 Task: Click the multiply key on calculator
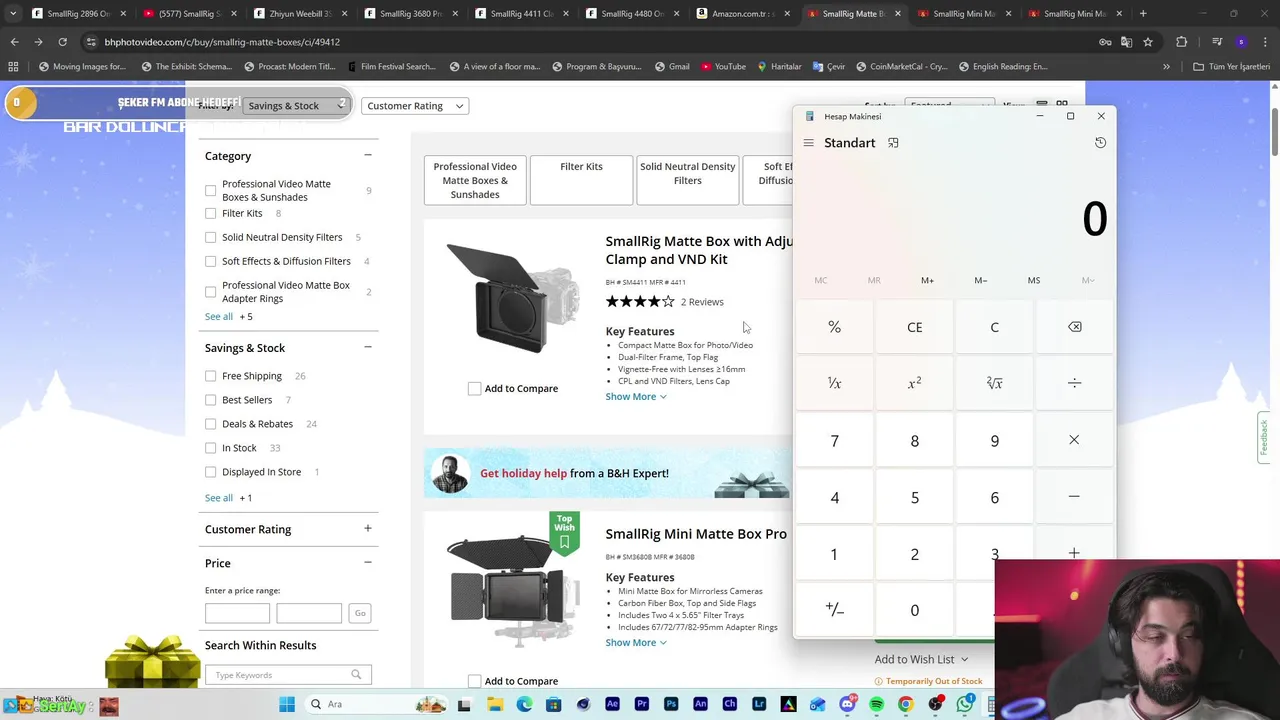click(1074, 440)
